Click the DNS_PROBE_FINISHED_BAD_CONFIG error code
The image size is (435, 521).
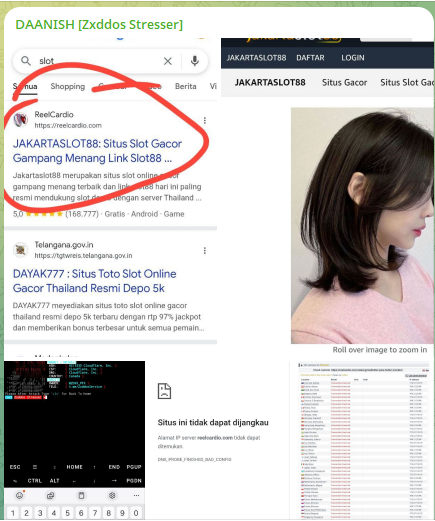(x=194, y=459)
